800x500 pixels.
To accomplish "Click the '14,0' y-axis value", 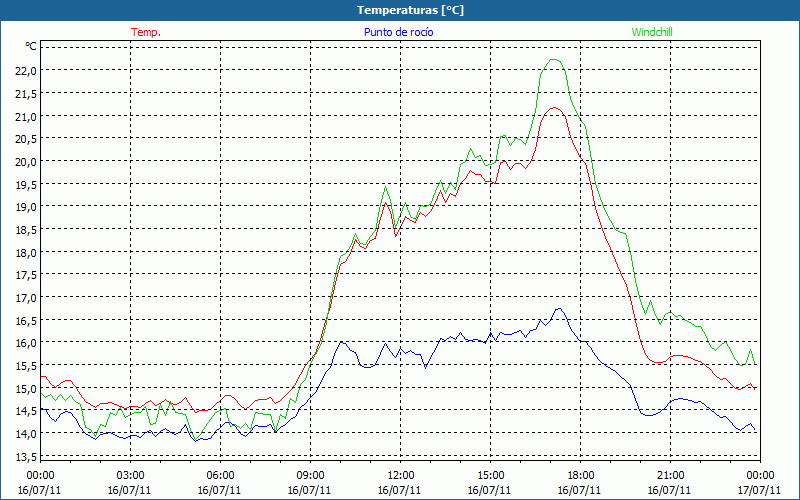I will tap(27, 434).
